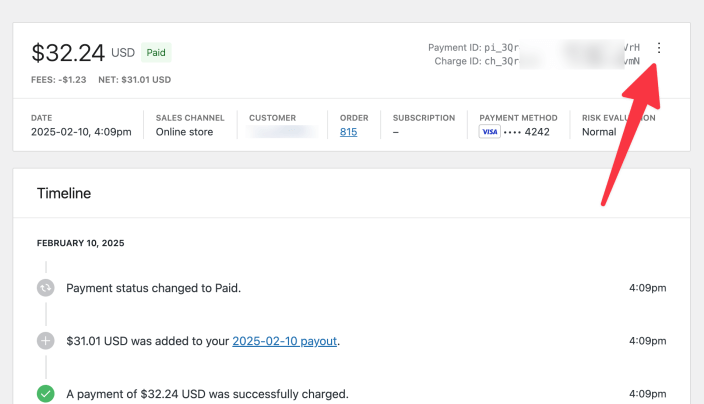Screen dimensions: 704x404
Task: Click the payment date 2025-02-10, 4:09pm
Action: pyautogui.click(x=81, y=132)
